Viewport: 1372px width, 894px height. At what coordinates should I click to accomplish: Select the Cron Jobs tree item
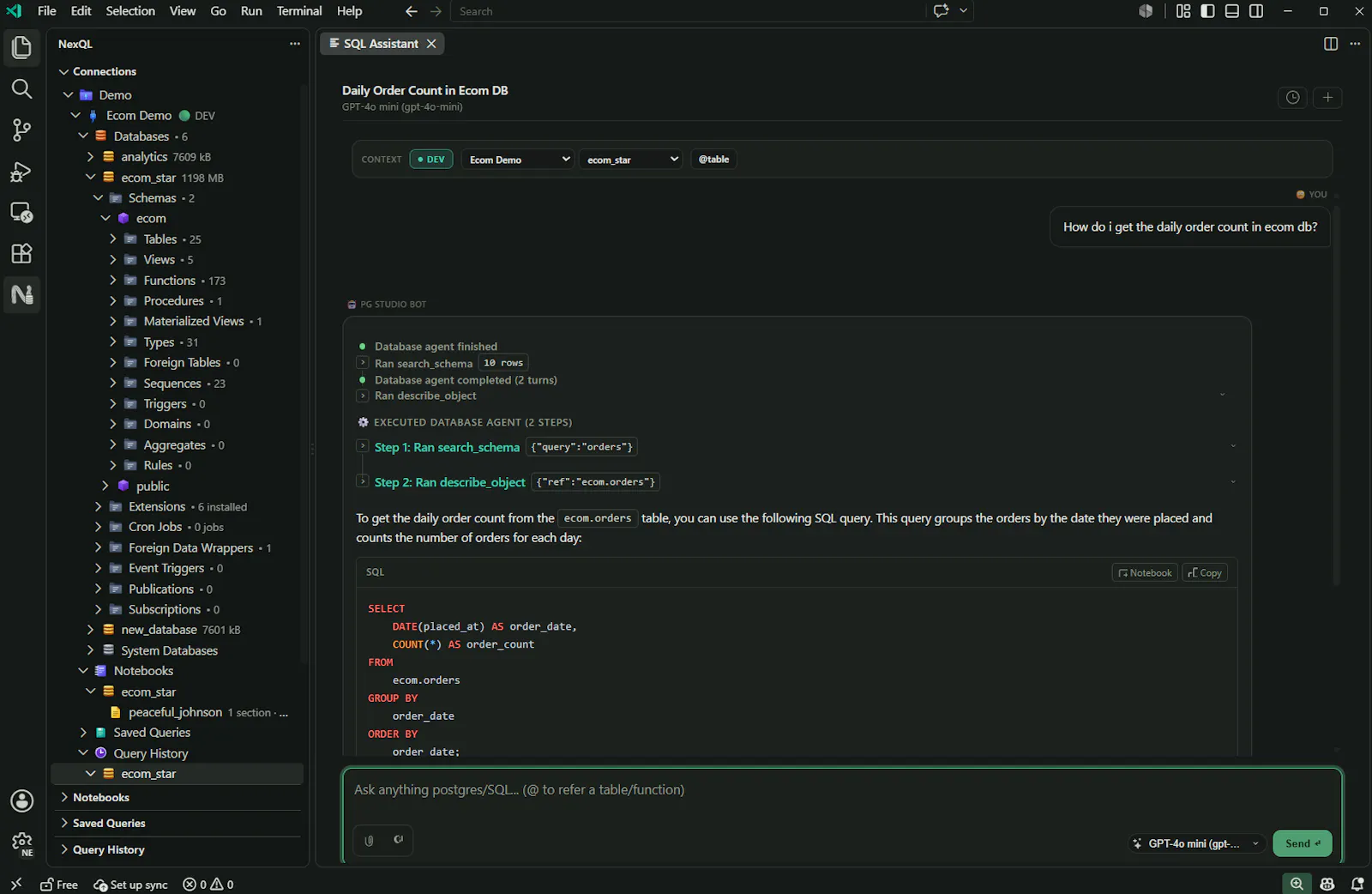point(155,527)
